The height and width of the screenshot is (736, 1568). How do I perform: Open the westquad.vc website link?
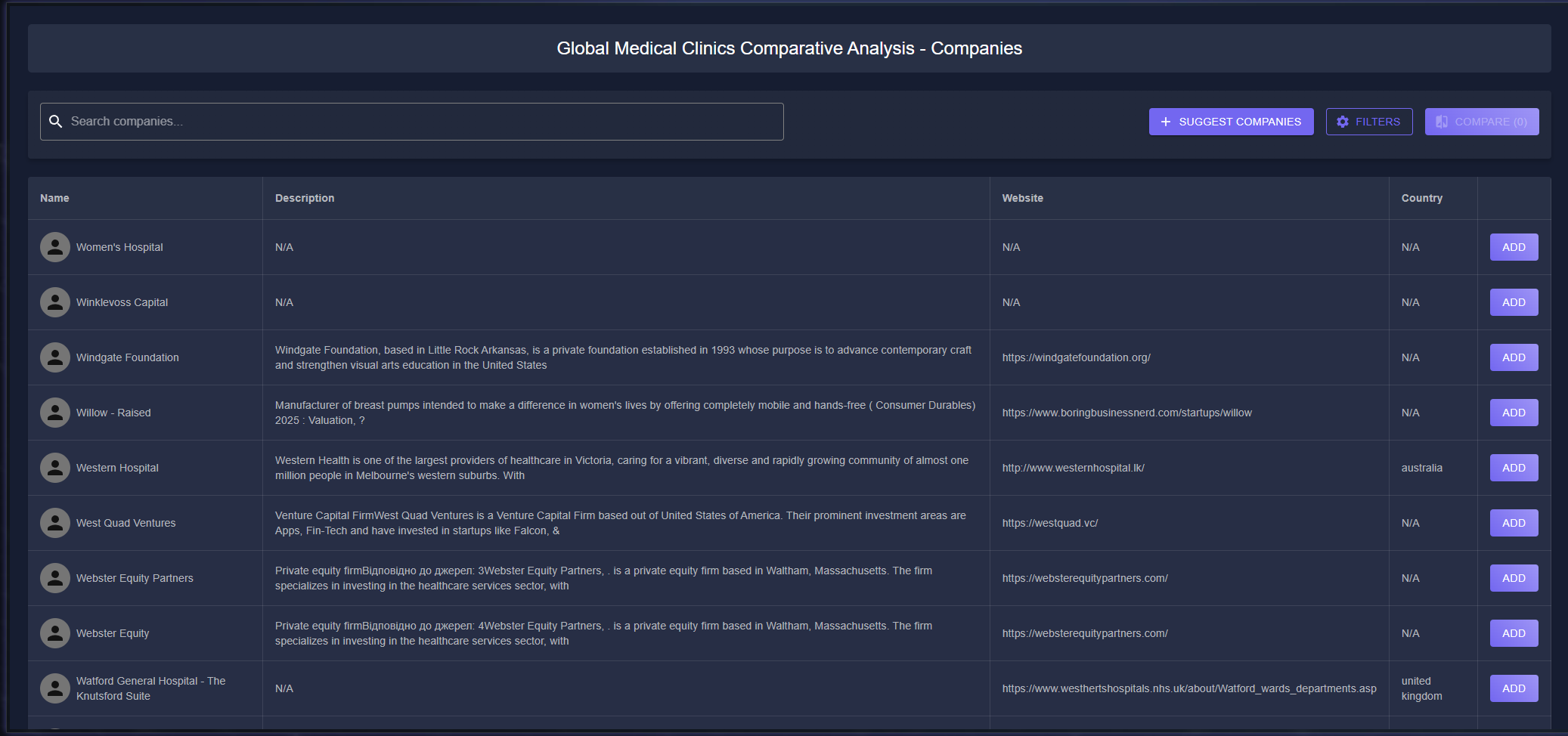pyautogui.click(x=1049, y=523)
